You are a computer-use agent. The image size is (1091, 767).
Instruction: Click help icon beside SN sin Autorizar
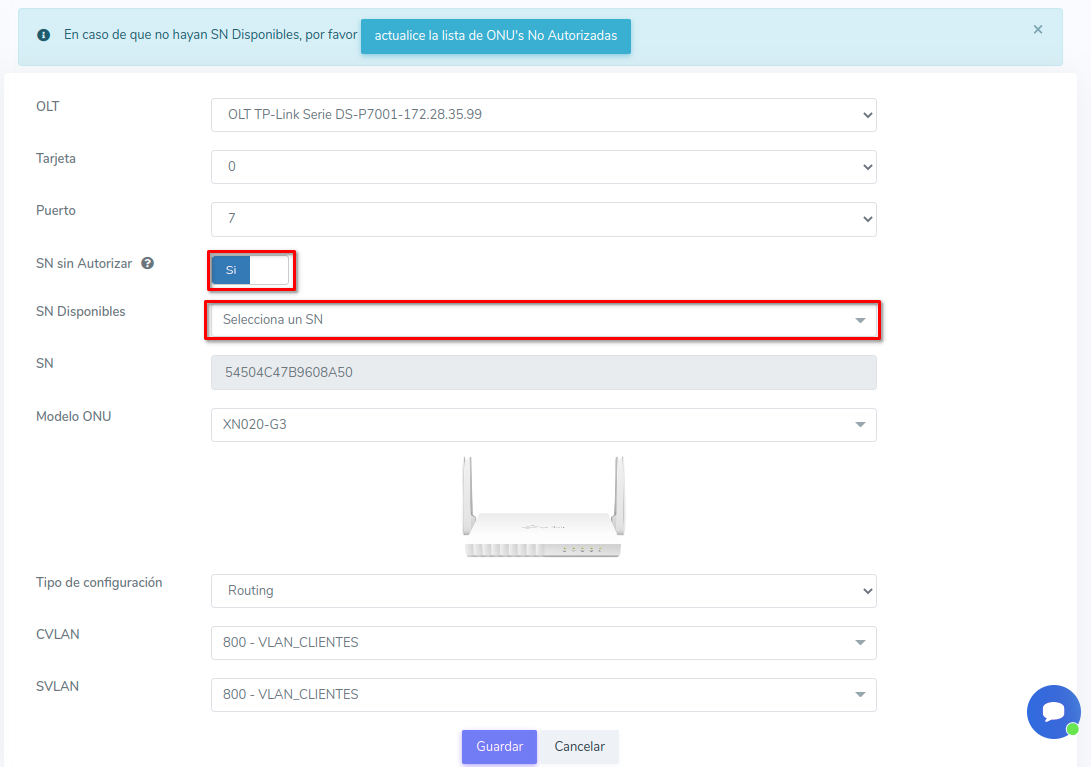coord(148,264)
